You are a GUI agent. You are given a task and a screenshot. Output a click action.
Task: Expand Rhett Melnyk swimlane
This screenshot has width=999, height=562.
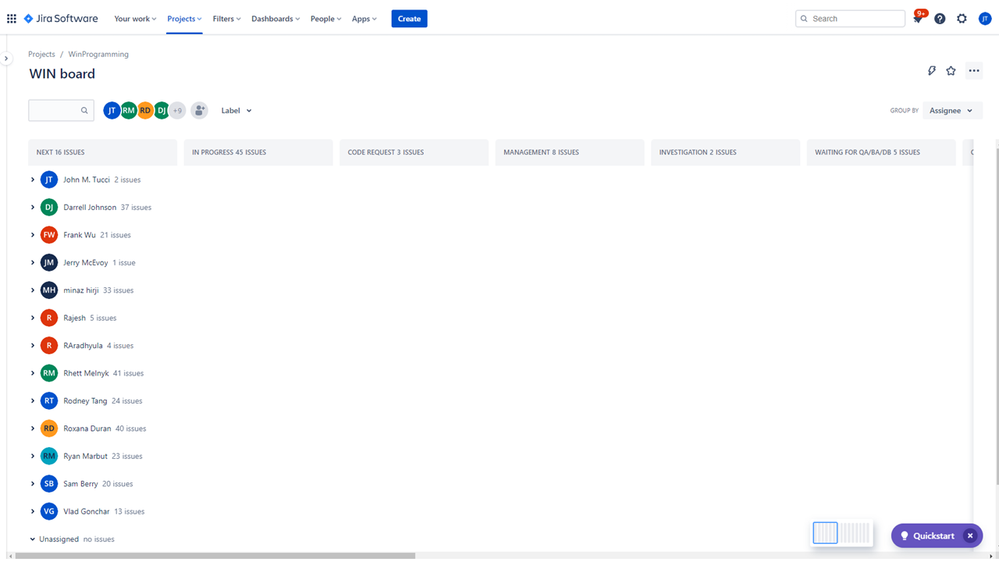click(32, 373)
